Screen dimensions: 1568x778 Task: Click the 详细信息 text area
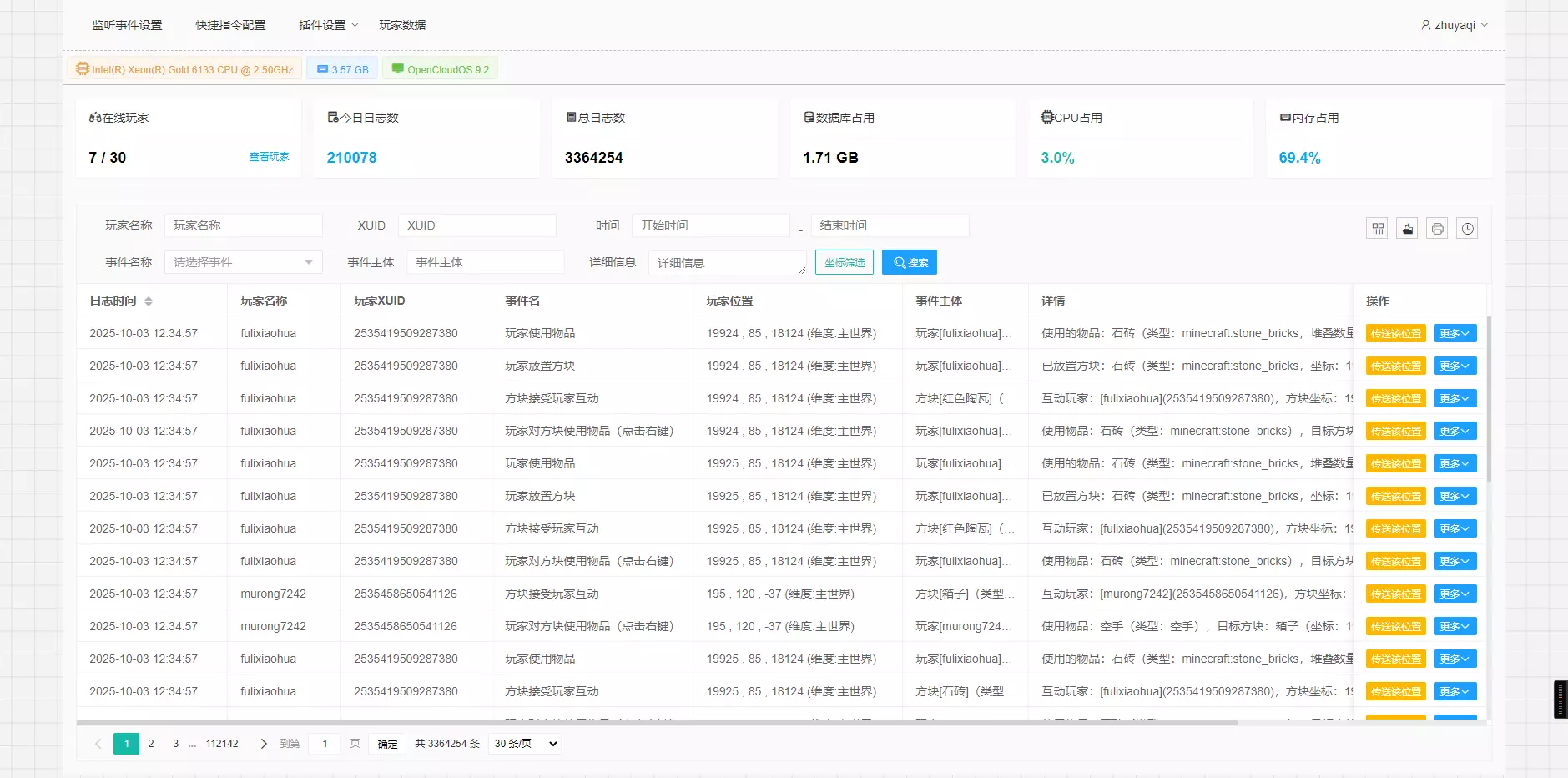tap(728, 263)
